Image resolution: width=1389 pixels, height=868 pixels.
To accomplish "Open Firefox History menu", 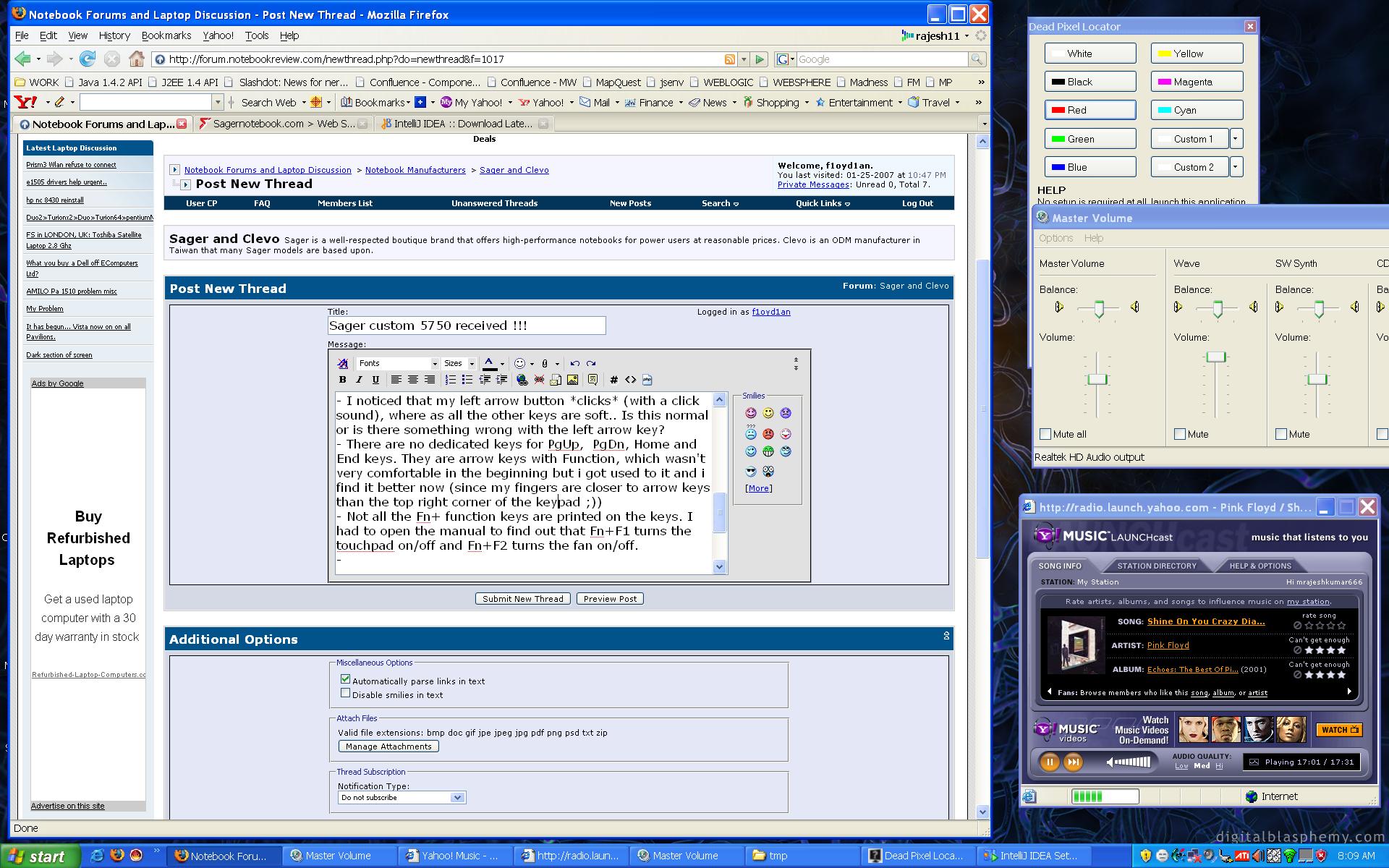I will point(114,35).
